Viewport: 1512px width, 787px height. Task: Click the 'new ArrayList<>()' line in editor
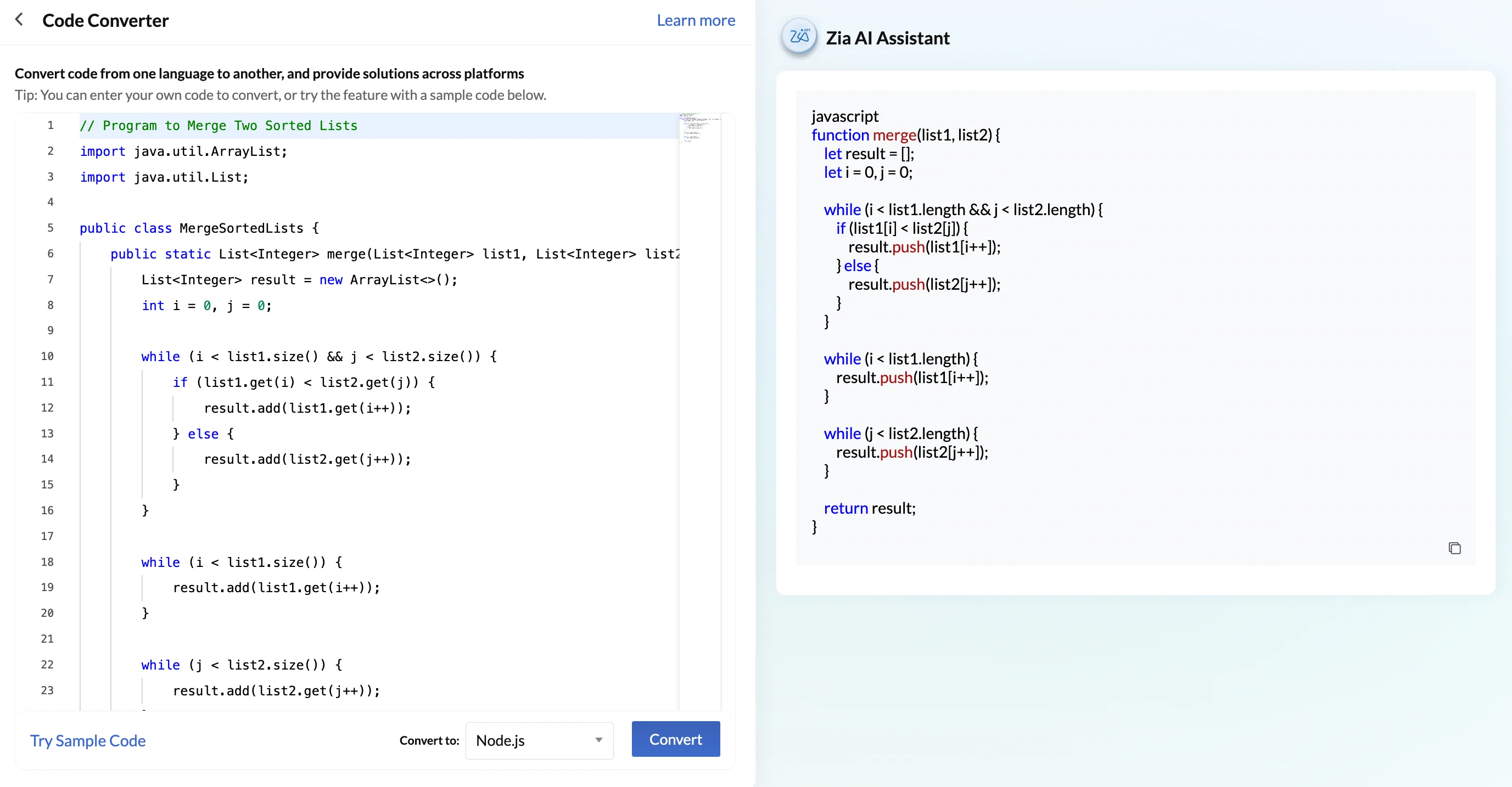299,280
